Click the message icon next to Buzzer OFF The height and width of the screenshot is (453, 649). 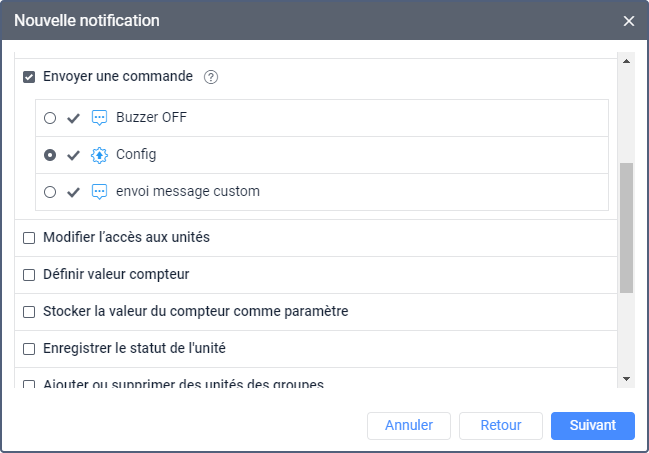click(x=99, y=118)
